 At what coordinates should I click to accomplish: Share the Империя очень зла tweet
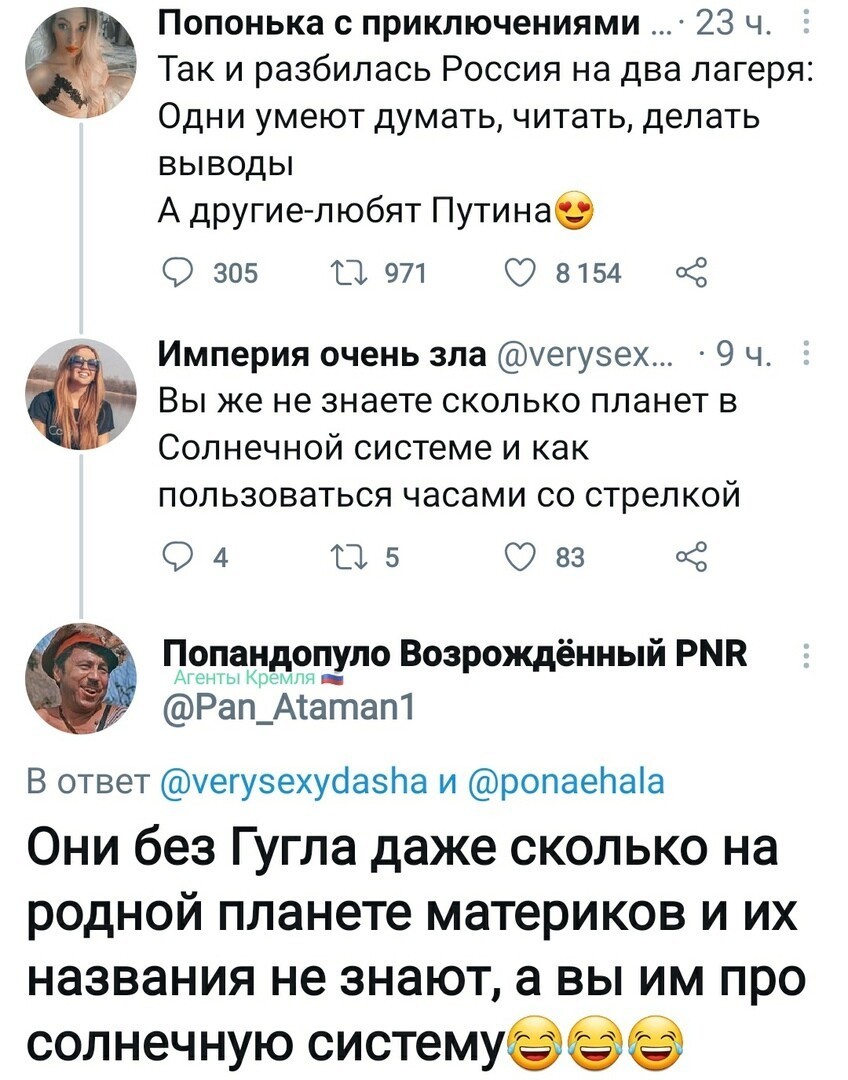(691, 557)
